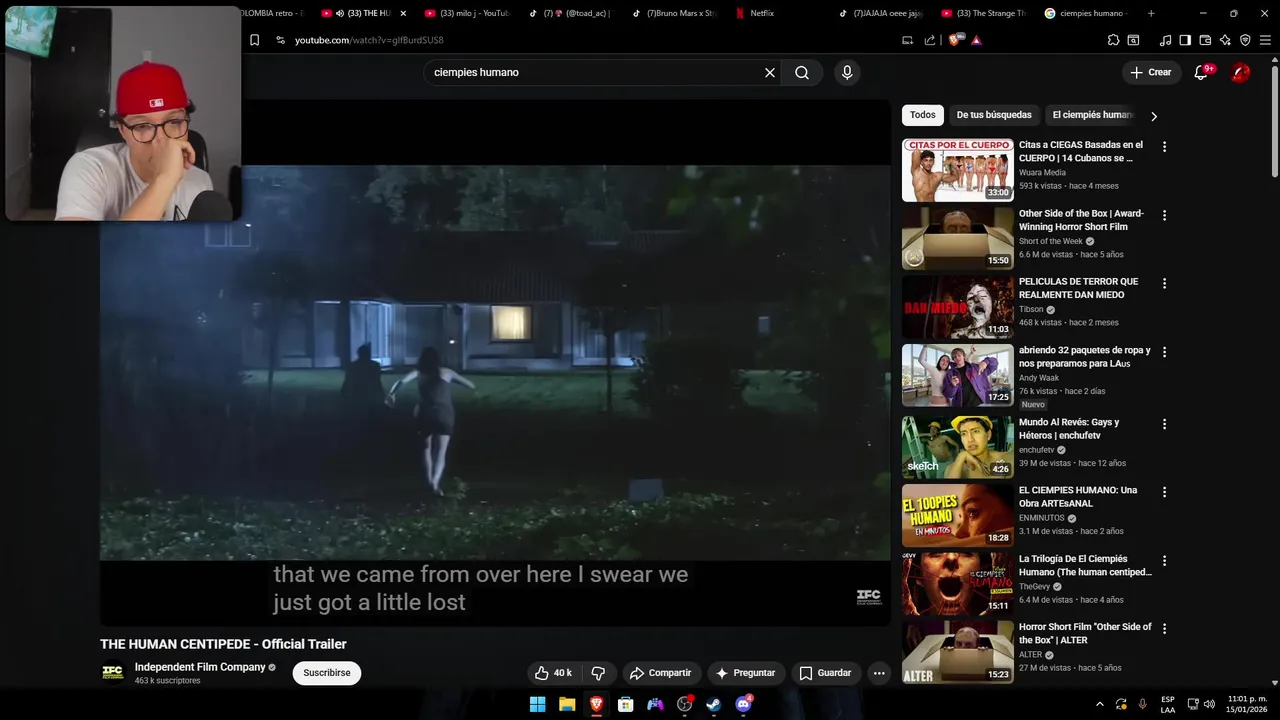Click the Compartir button
Screen dimensions: 1280x720
coord(660,673)
